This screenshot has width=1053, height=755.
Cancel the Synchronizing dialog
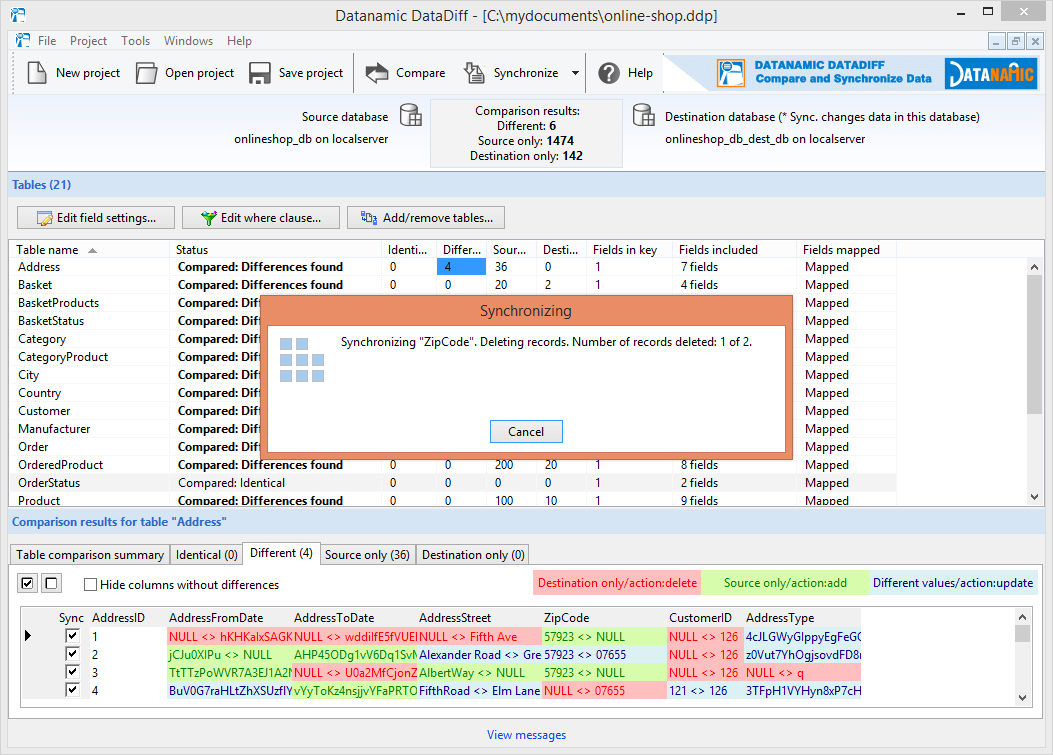(526, 432)
